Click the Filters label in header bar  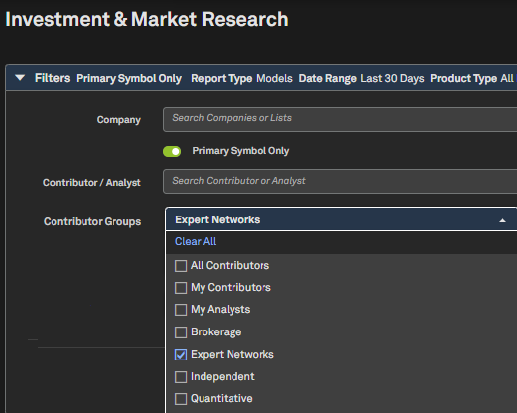(x=52, y=78)
